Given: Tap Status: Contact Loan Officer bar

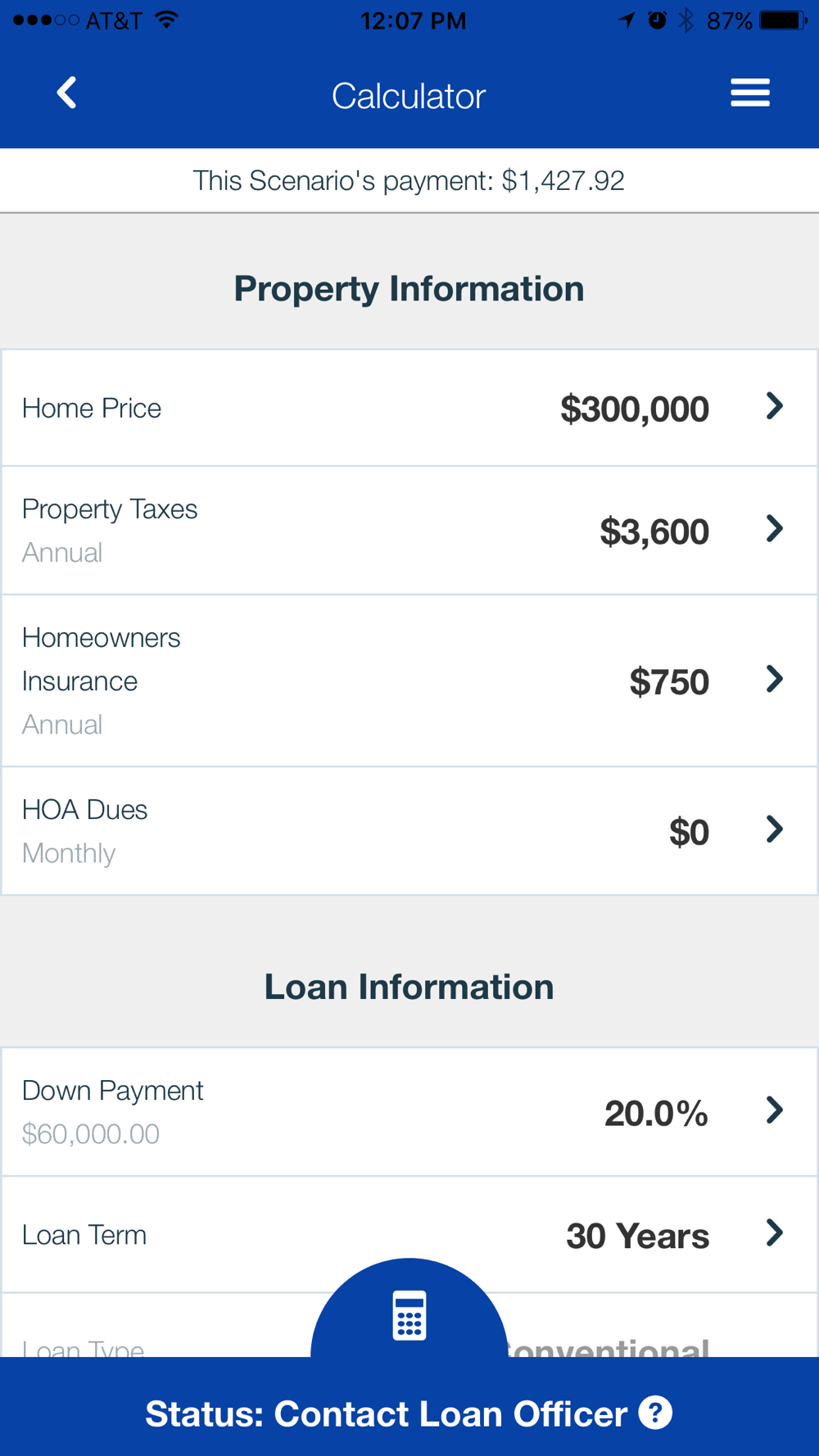Looking at the screenshot, I should (409, 1407).
